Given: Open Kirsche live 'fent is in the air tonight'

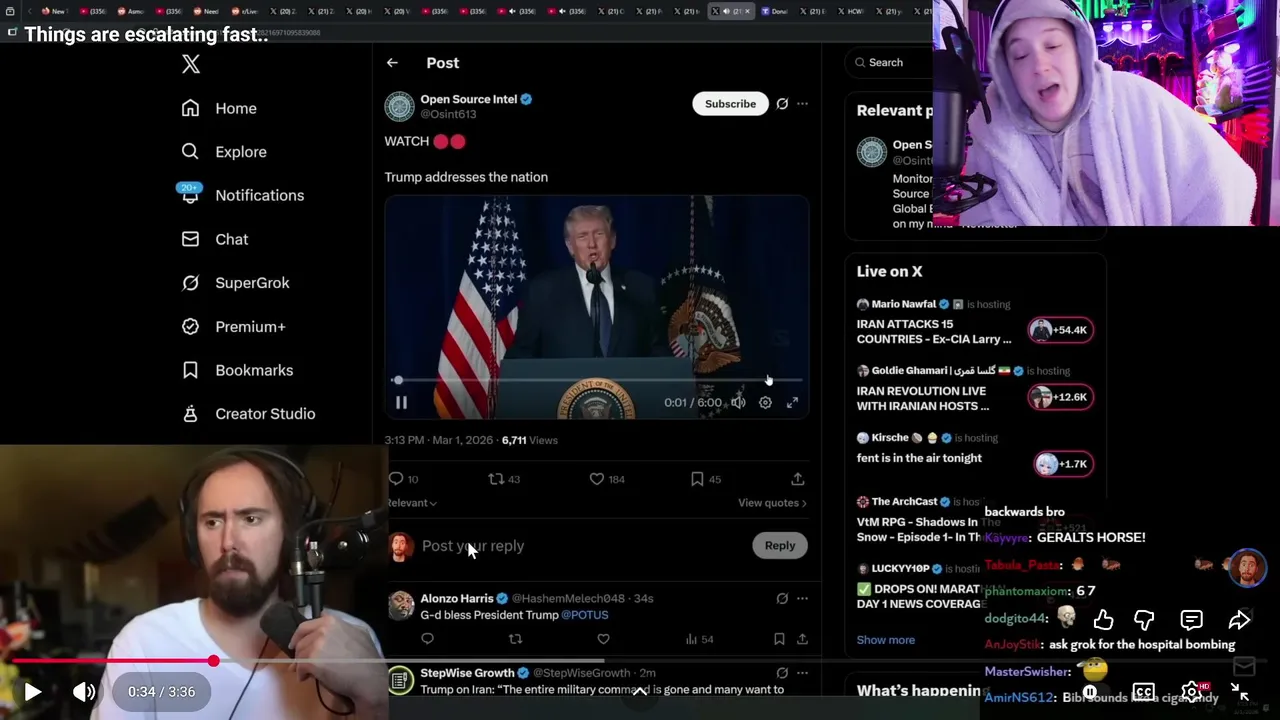Looking at the screenshot, I should pyautogui.click(x=919, y=458).
